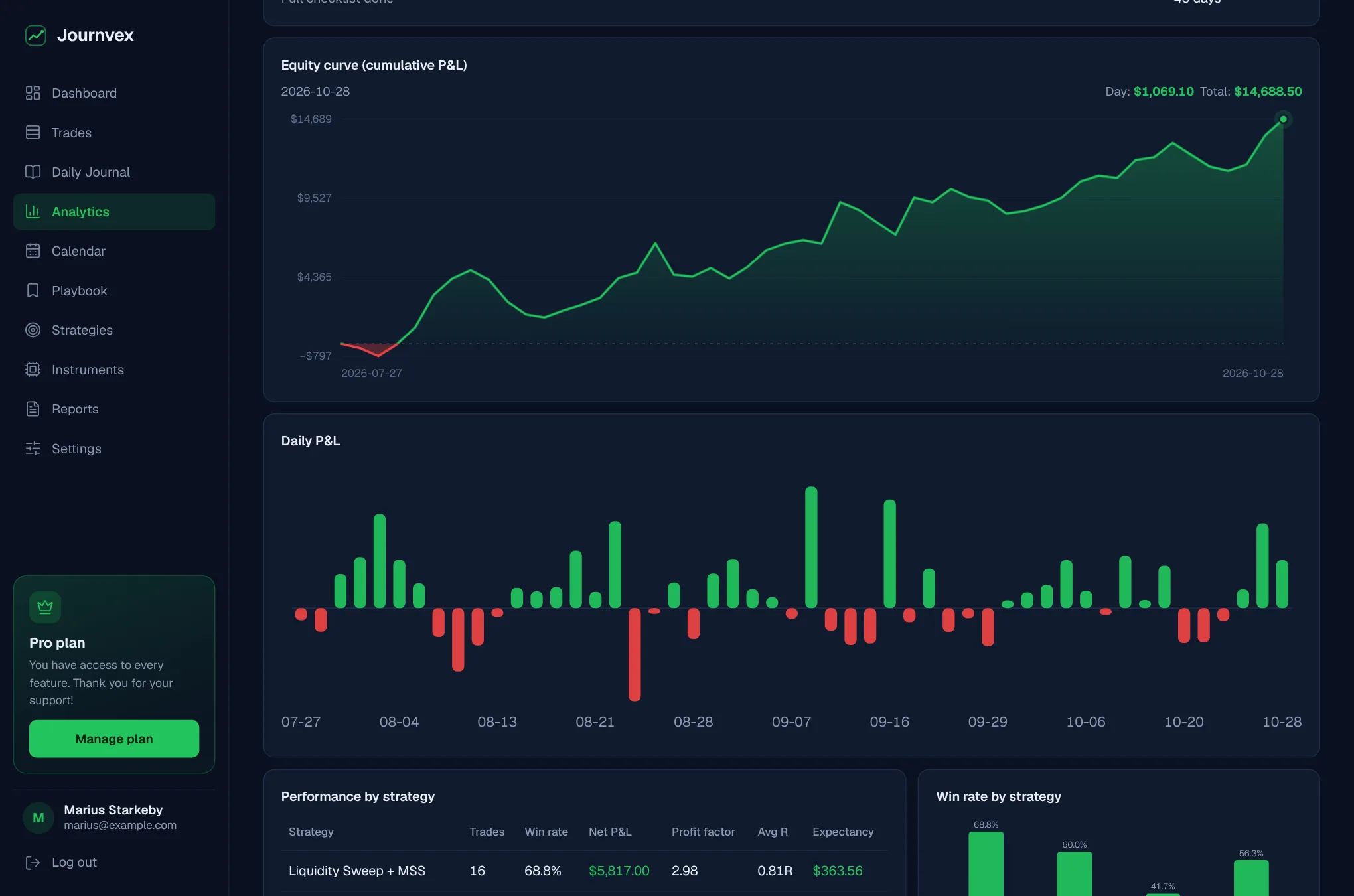Click the Pro plan crown icon
This screenshot has width=1354, height=896.
click(45, 607)
